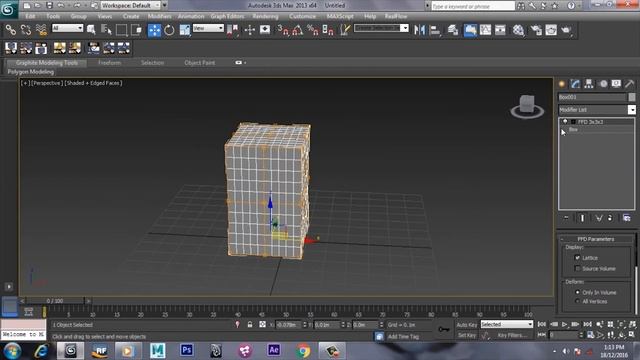Image resolution: width=640 pixels, height=360 pixels.
Task: Toggle 3D Snaps
Action: (282, 30)
